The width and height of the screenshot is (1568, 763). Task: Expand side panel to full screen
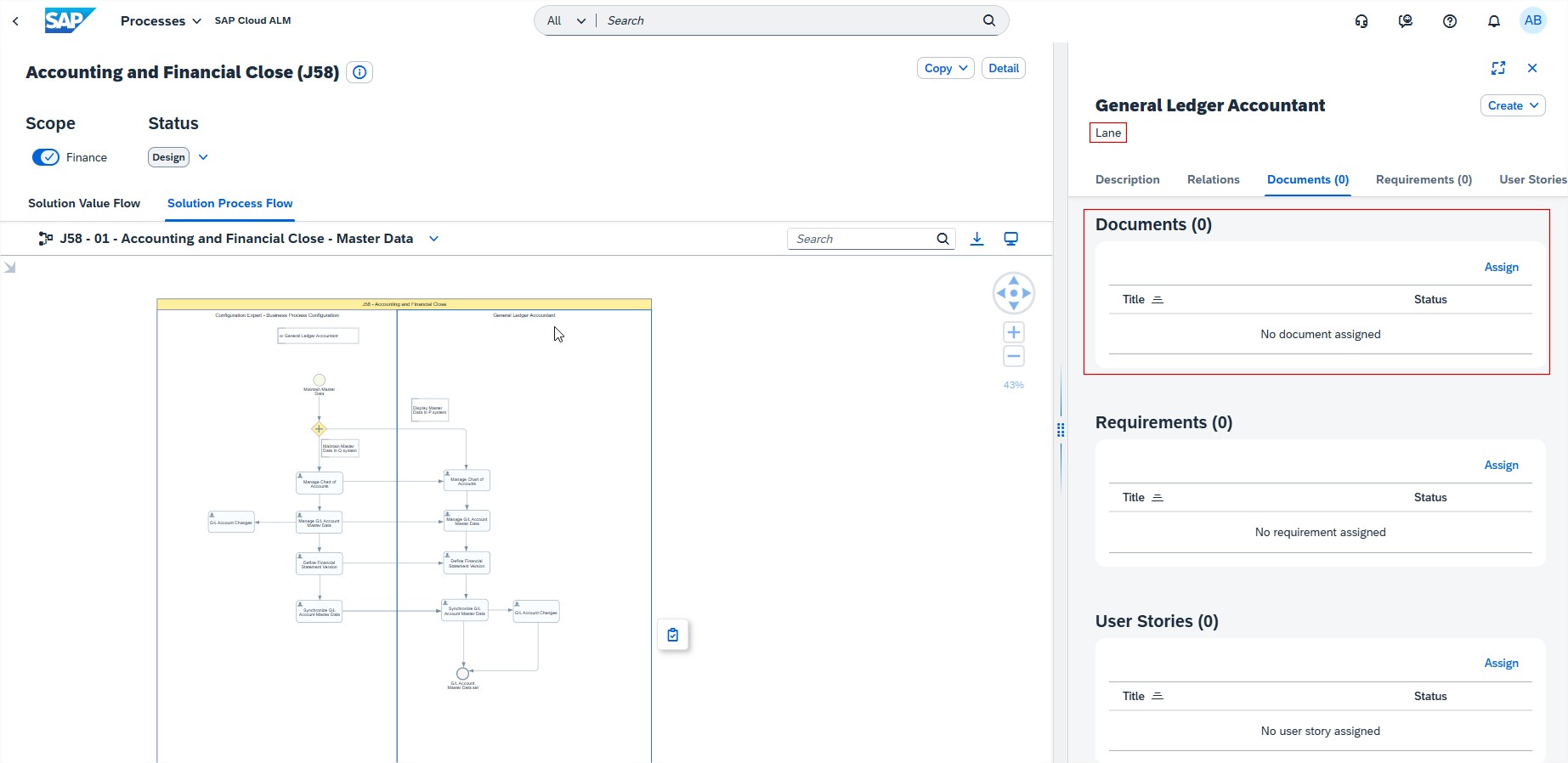[x=1497, y=68]
